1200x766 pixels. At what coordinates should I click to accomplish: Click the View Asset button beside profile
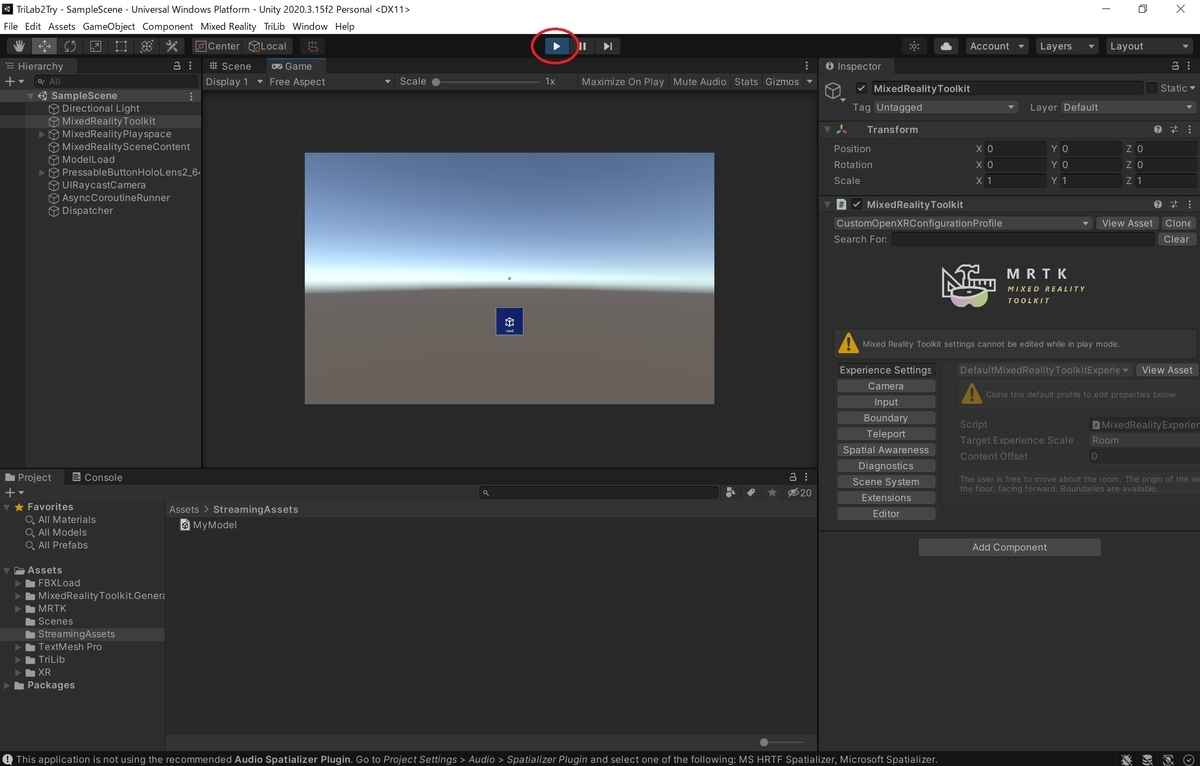1127,223
